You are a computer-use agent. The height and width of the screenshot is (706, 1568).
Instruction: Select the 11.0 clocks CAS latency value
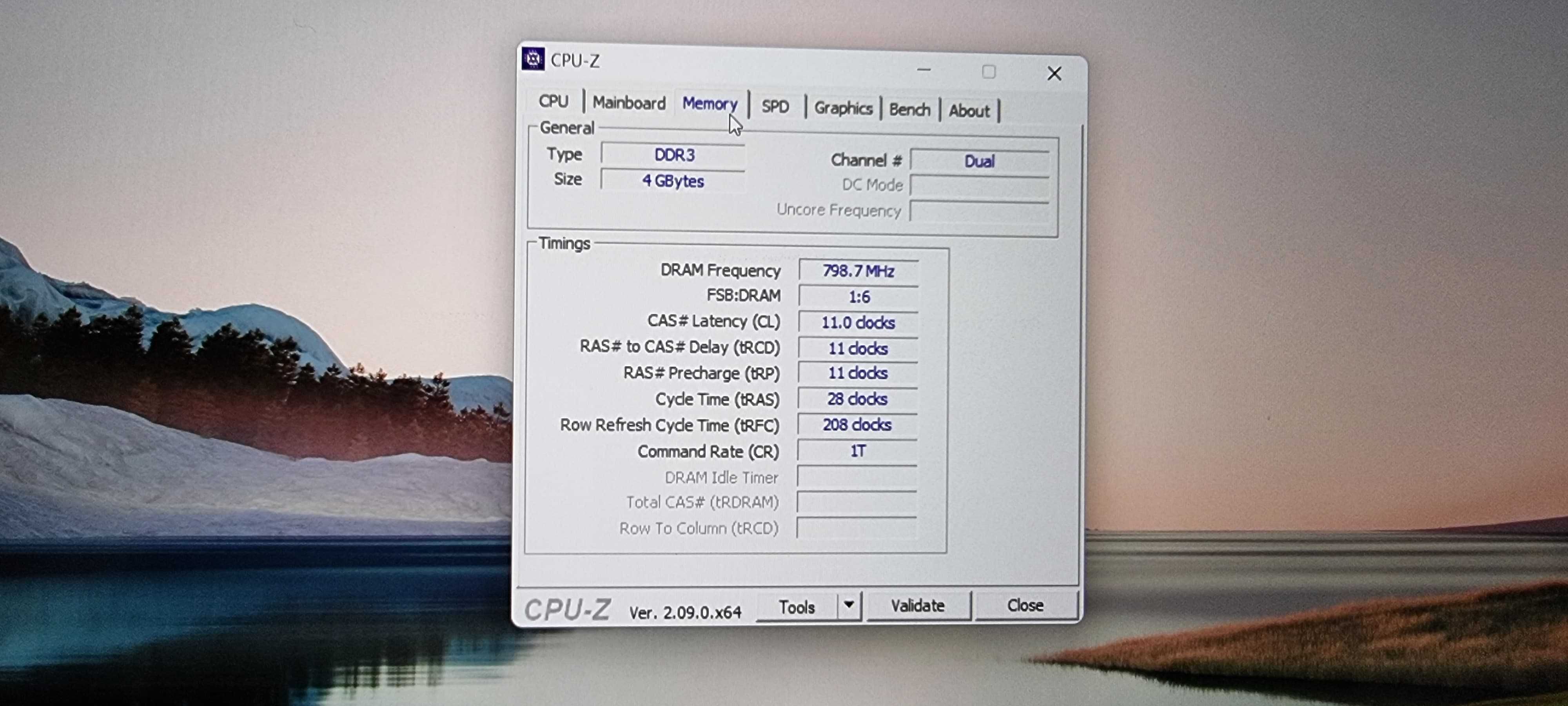click(x=858, y=323)
